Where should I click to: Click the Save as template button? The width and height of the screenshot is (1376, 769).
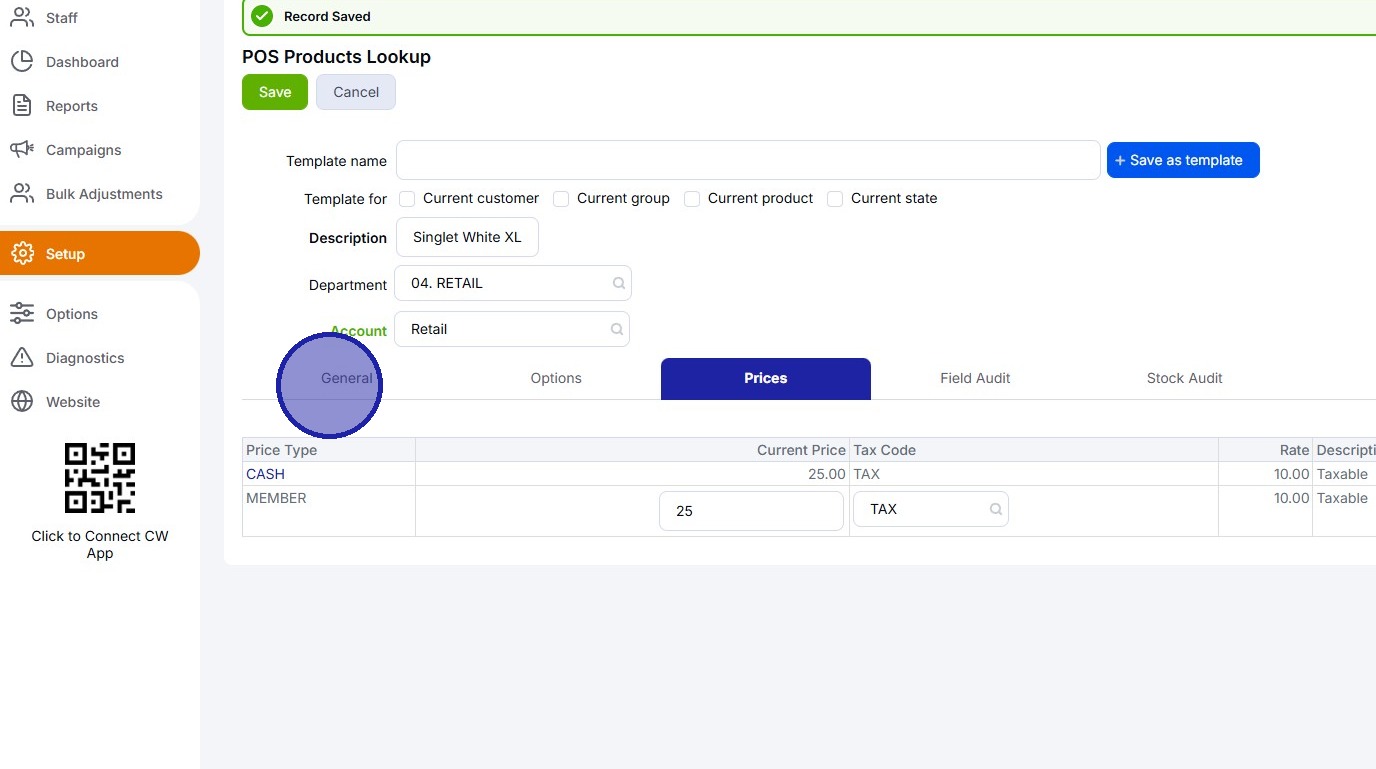coord(1183,160)
